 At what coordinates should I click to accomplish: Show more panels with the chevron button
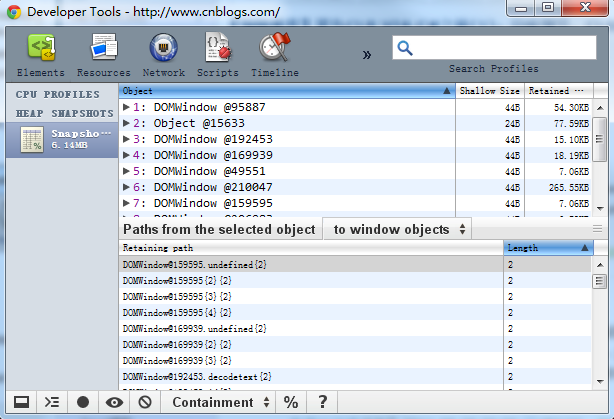[368, 54]
